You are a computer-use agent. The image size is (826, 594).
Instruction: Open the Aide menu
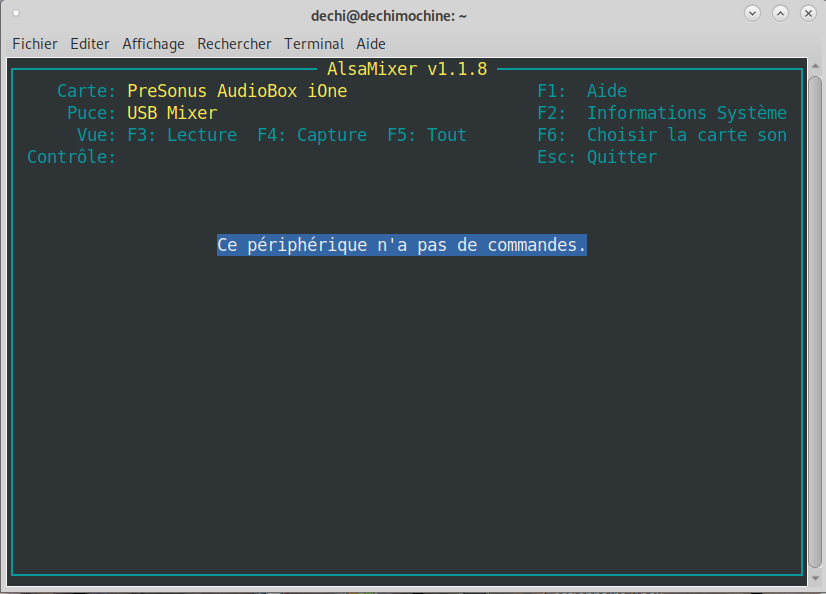[x=371, y=44]
